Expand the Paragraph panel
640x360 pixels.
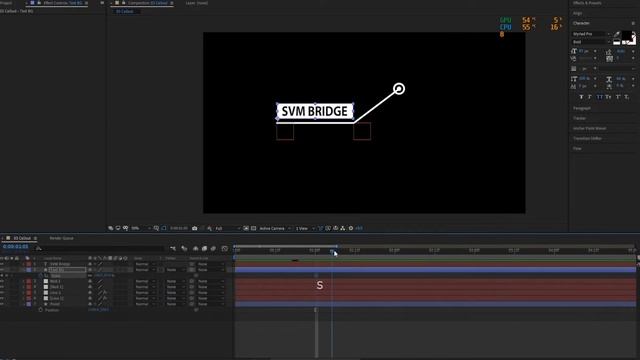(582, 108)
